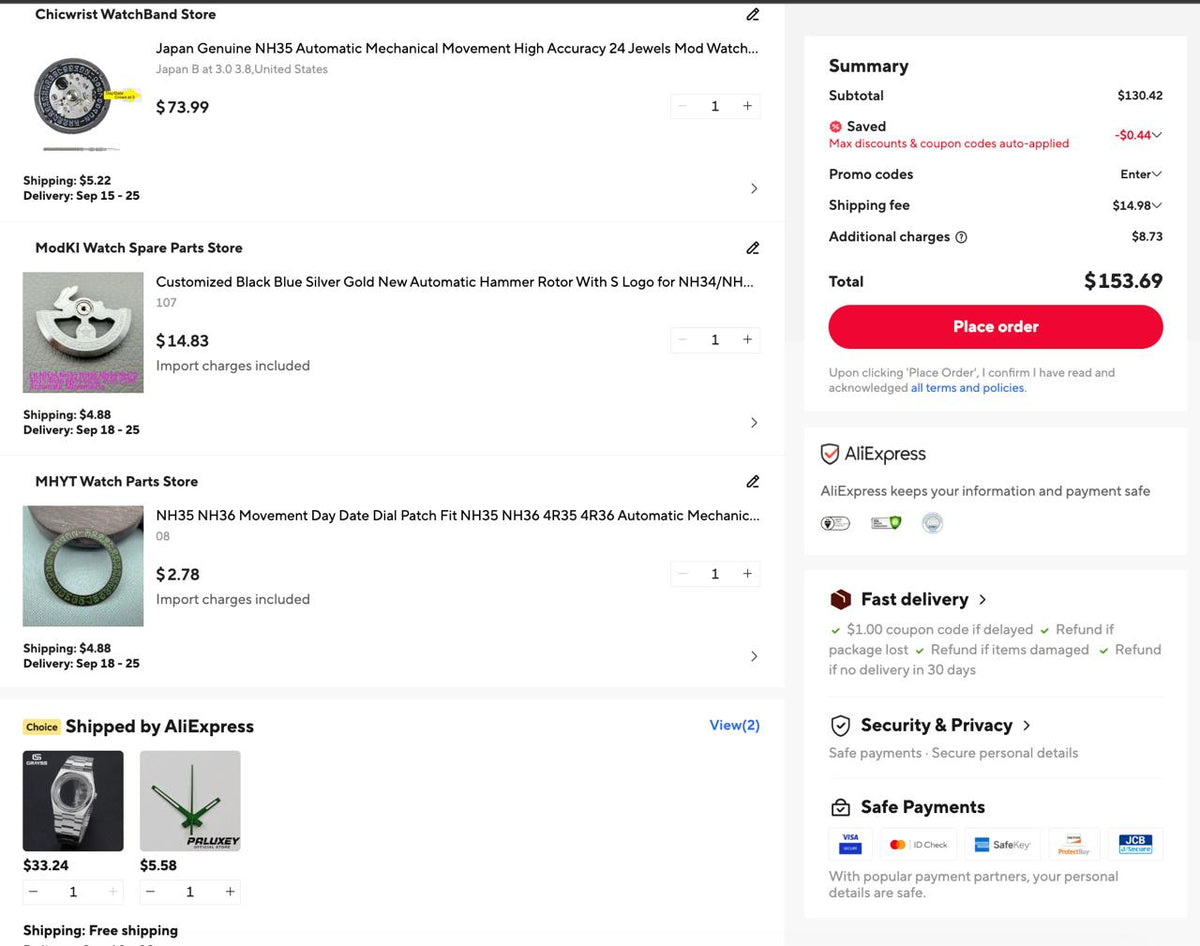The height and width of the screenshot is (946, 1200).
Task: Decrease quantity of the Day Date Dial Patch
Action: point(683,574)
